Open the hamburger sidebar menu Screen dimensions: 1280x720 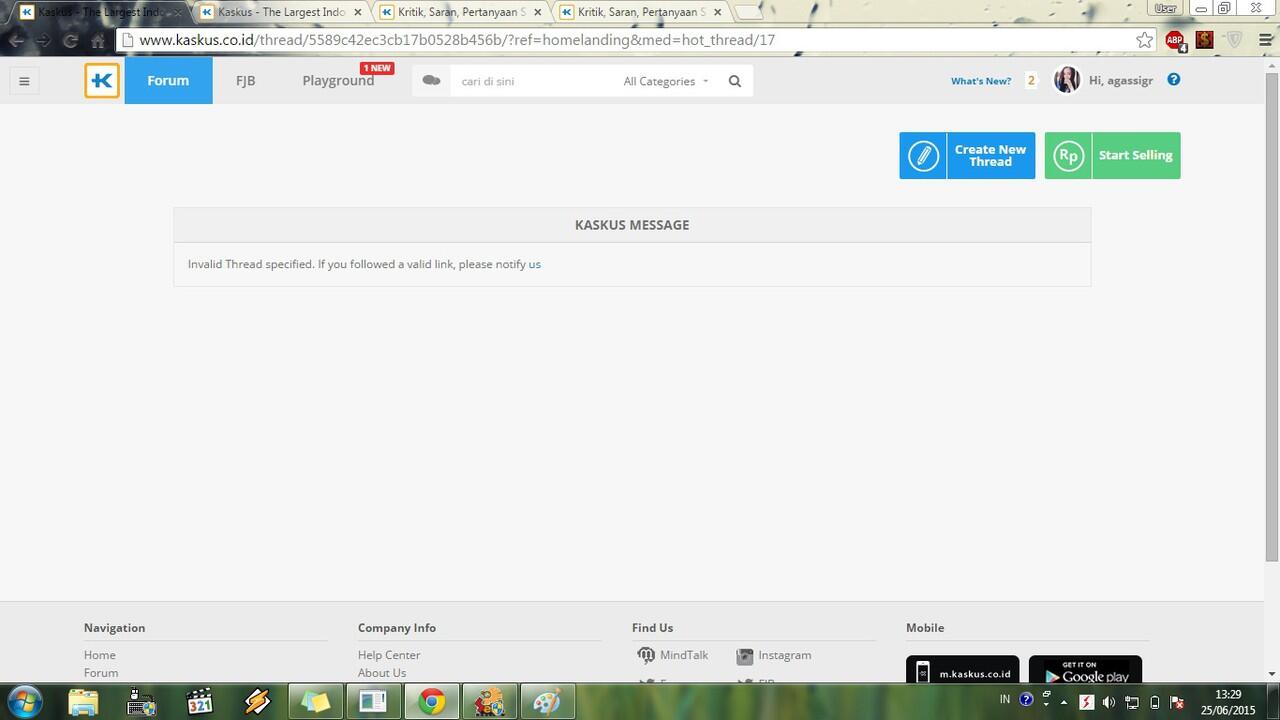tap(24, 81)
